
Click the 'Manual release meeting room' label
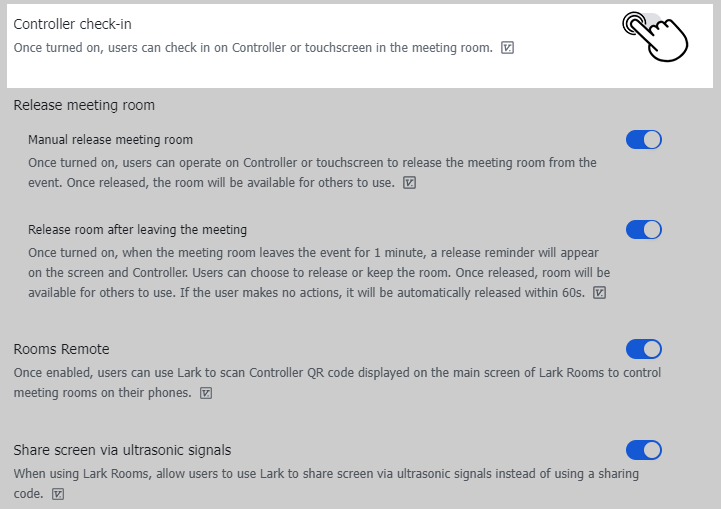tap(110, 140)
